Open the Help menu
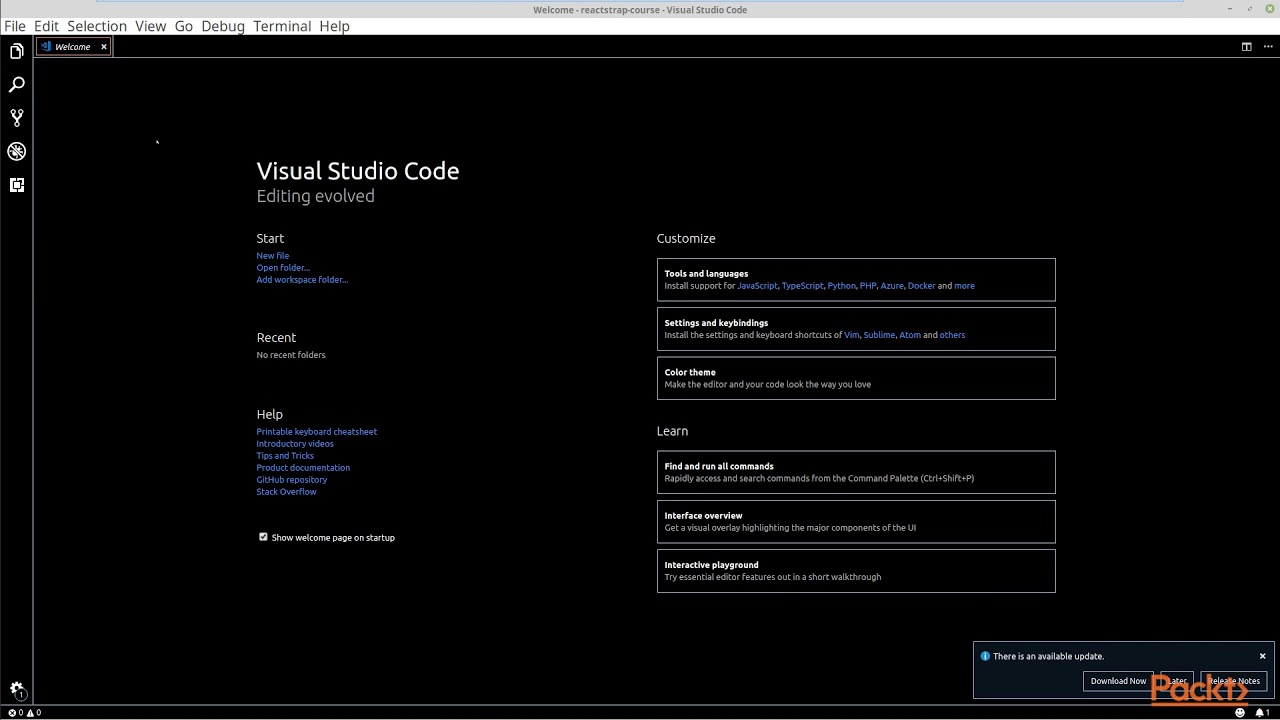Screen dimensions: 1280x720 pos(334,26)
